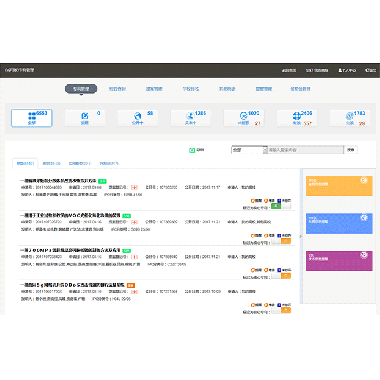Toggle the orange switch on the second record
Screen dimensions: 380x380
click(281, 241)
